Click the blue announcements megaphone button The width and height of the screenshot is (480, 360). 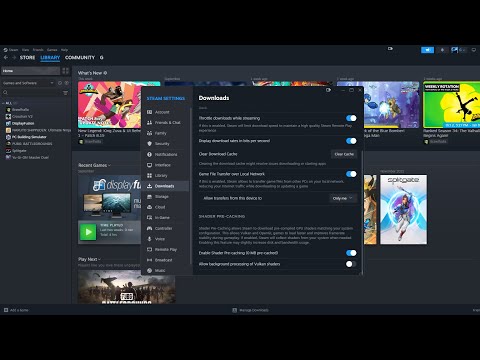(x=427, y=50)
